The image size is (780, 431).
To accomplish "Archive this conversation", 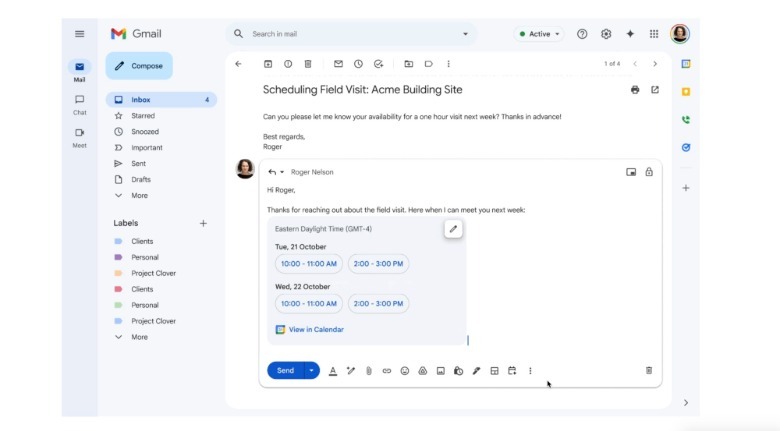I will tap(268, 64).
